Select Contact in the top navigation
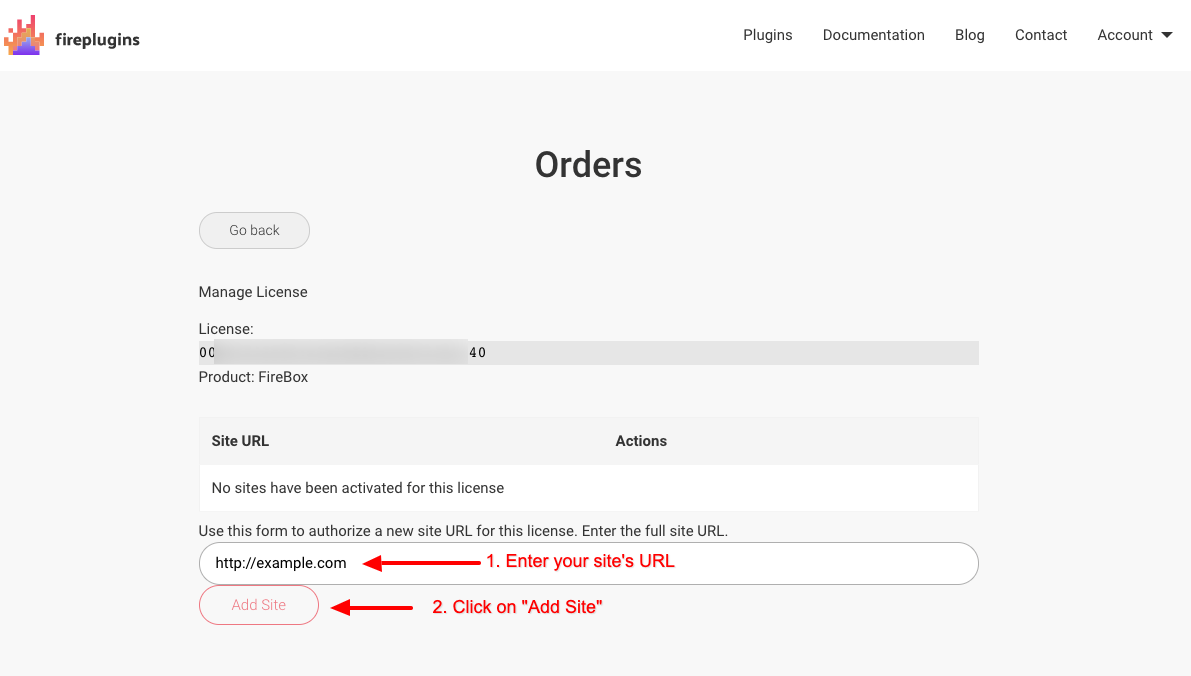 (1041, 35)
